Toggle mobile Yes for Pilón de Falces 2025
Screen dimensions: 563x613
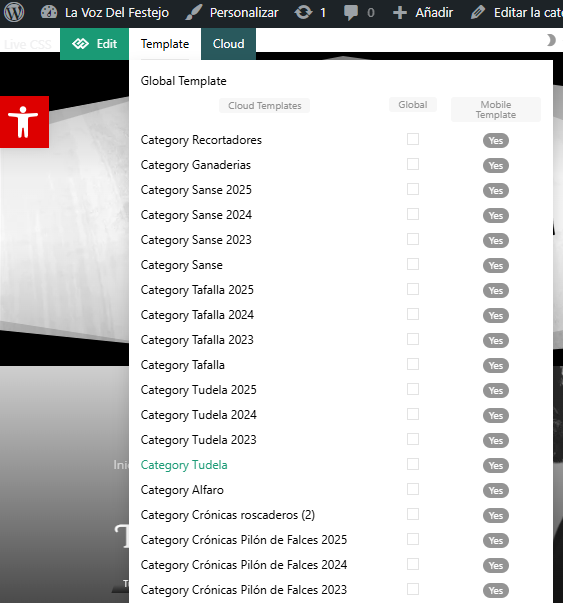point(496,541)
